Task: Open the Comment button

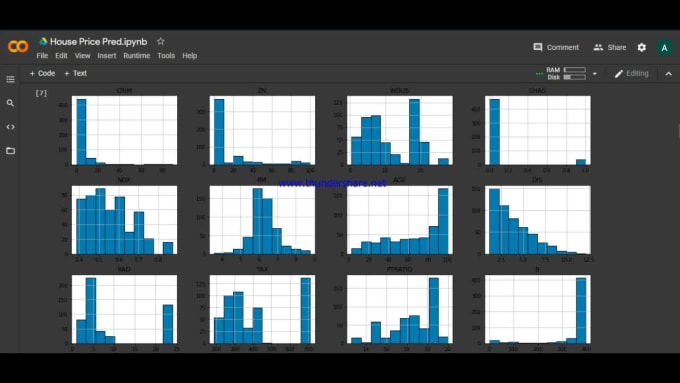Action: [x=556, y=47]
